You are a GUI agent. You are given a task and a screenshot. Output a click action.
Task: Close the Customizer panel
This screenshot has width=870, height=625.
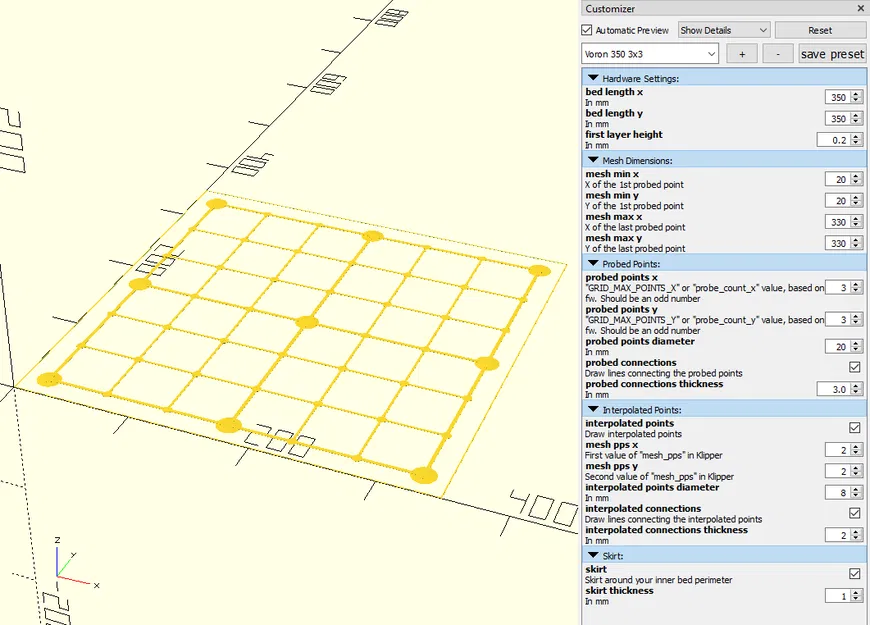click(860, 8)
